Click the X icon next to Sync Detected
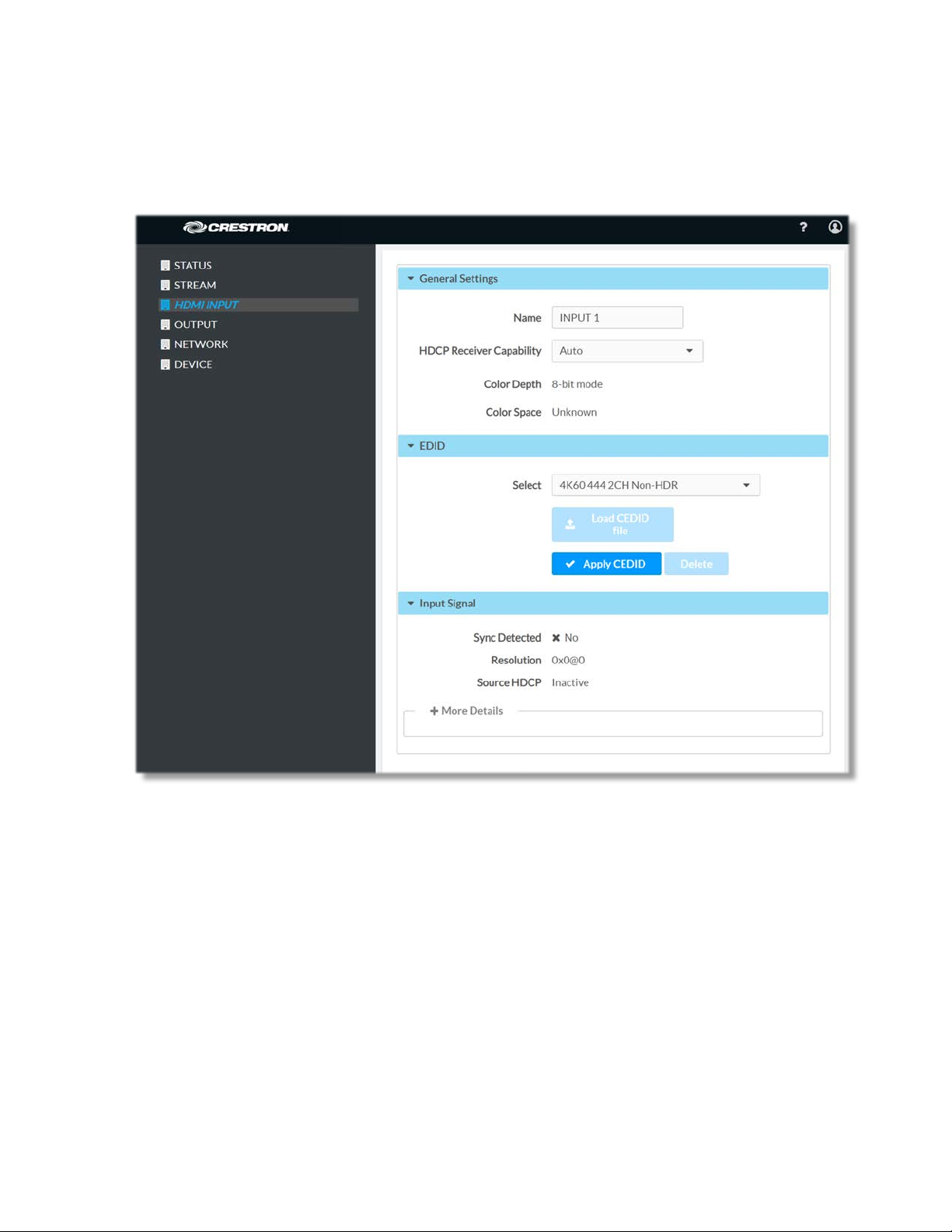Image resolution: width=952 pixels, height=1232 pixels. tap(556, 638)
